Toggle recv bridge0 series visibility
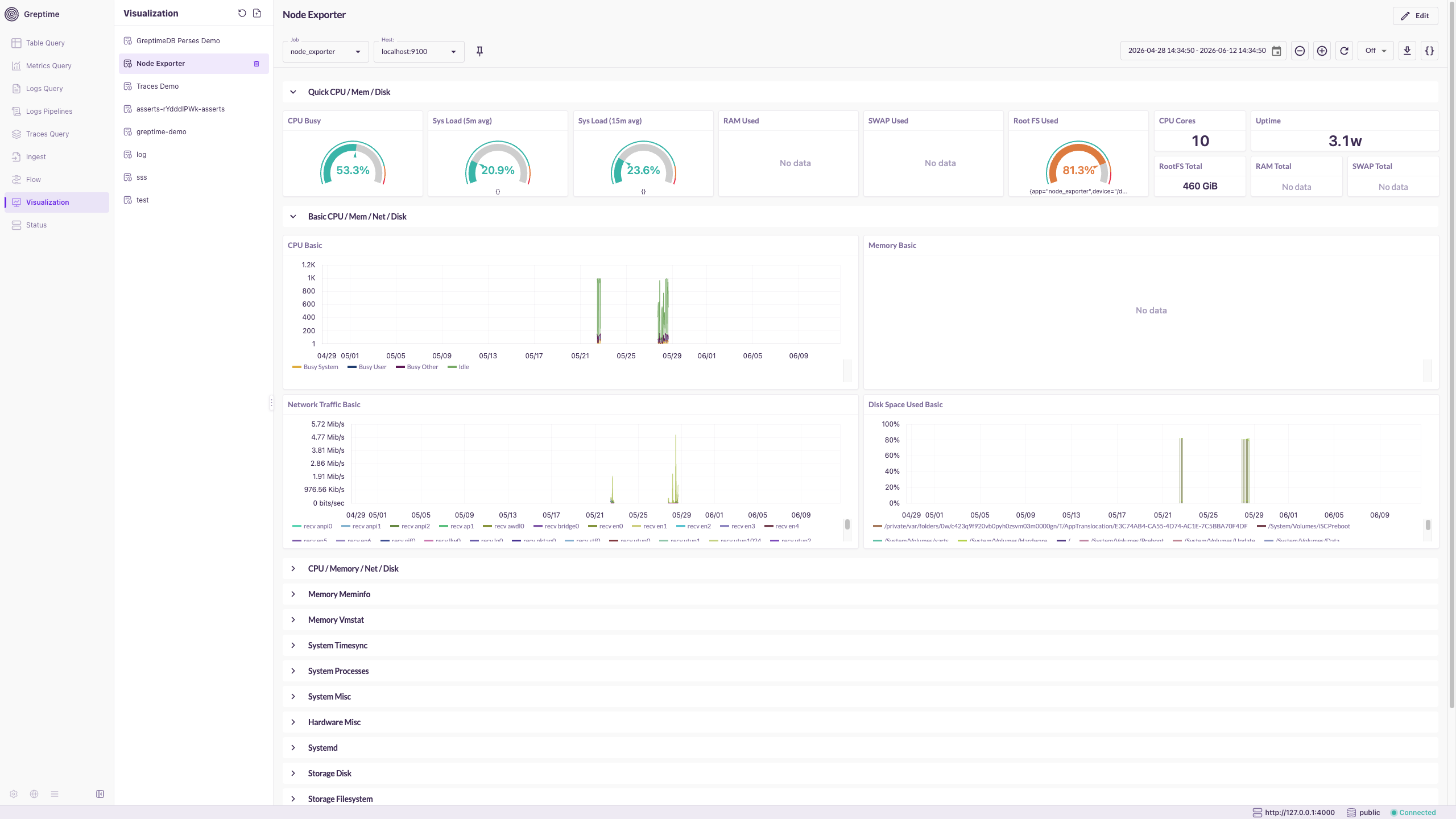Viewport: 1456px width, 819px height. (556, 526)
